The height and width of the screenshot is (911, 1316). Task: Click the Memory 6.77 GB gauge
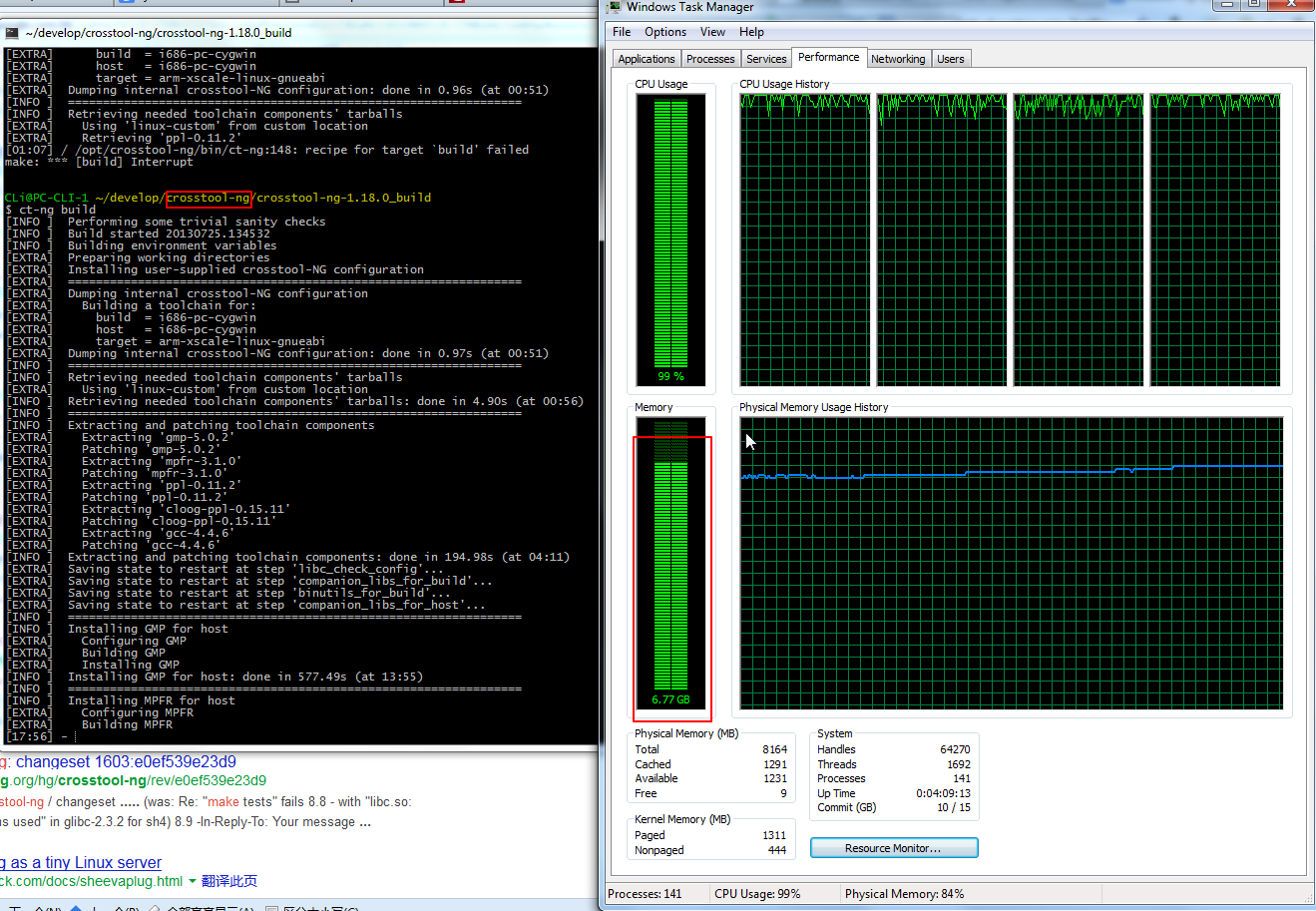click(670, 564)
